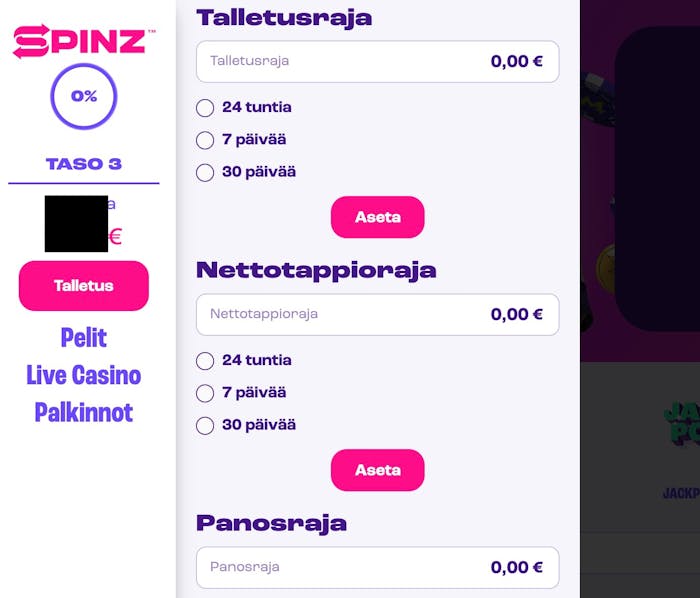700x598 pixels.
Task: Select 30 päivää for Talletusraja
Action: coord(206,172)
